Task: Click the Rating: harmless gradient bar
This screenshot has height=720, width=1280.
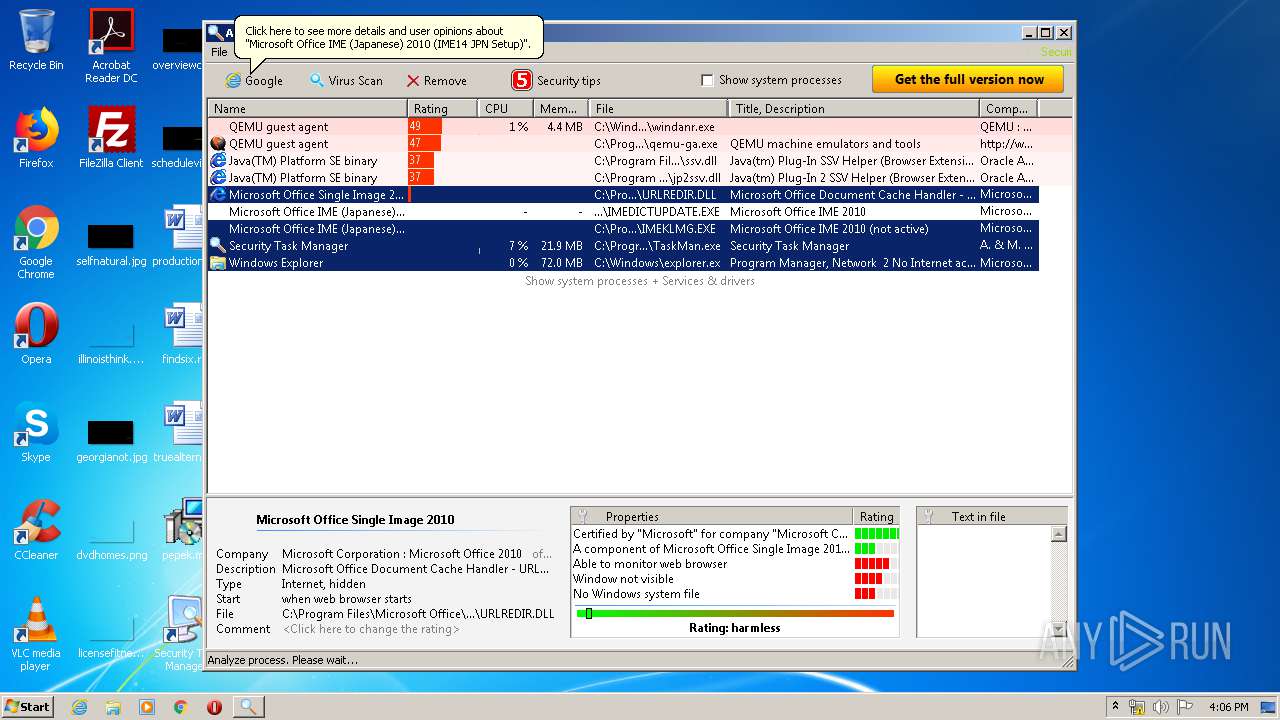Action: pos(735,613)
